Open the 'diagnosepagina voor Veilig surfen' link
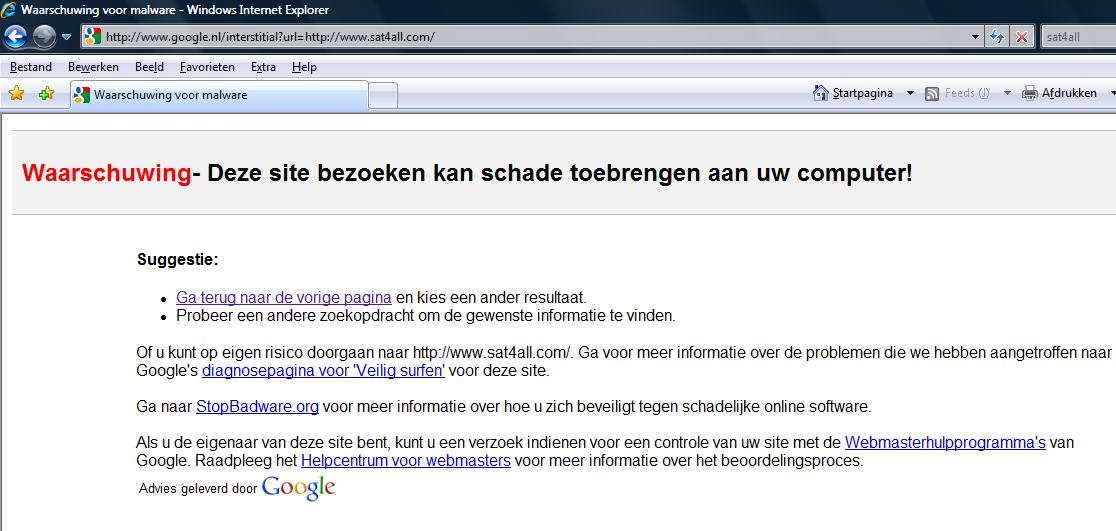The width and height of the screenshot is (1116, 531). pyautogui.click(x=323, y=371)
